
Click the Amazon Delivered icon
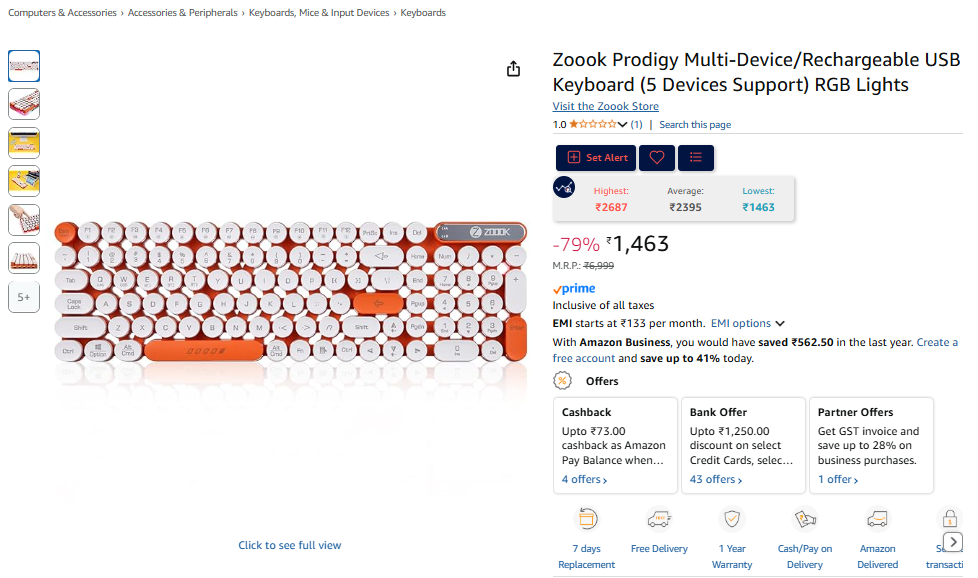[x=877, y=519]
